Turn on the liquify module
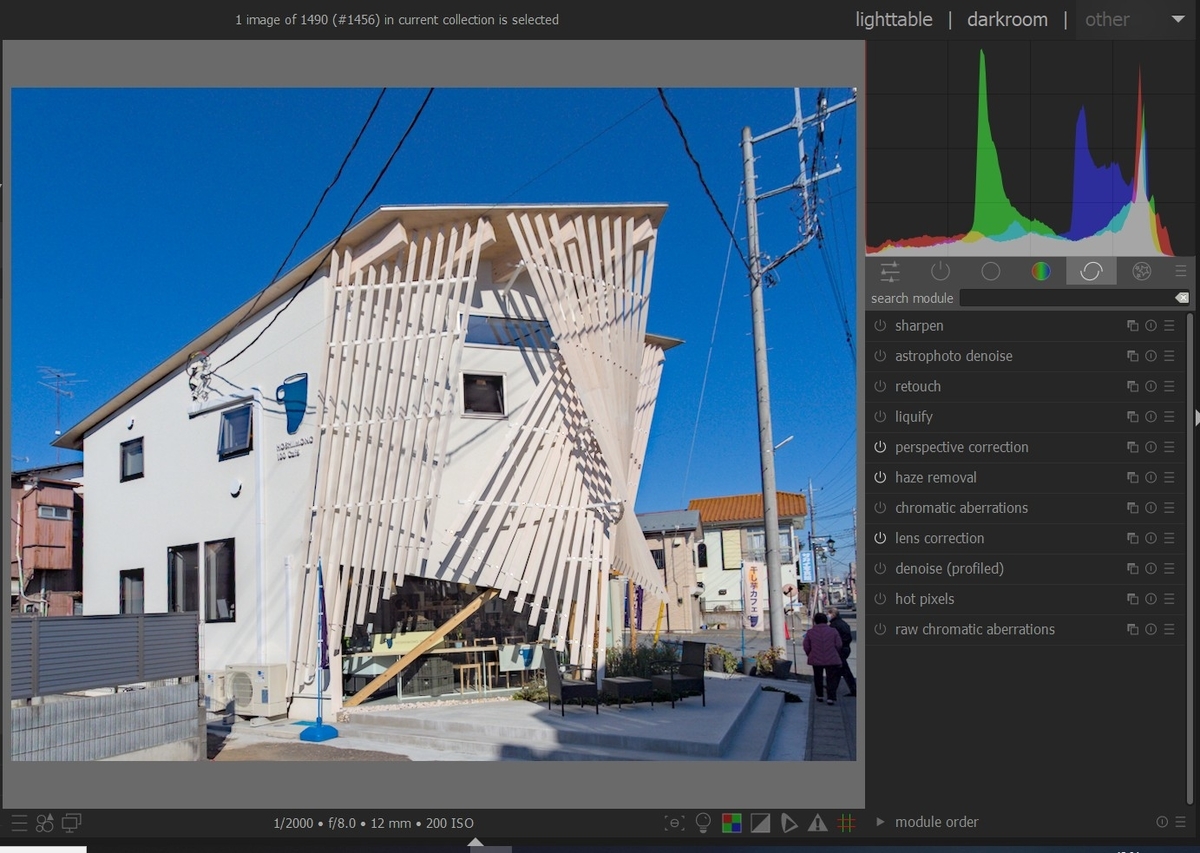This screenshot has width=1200, height=853. (880, 417)
